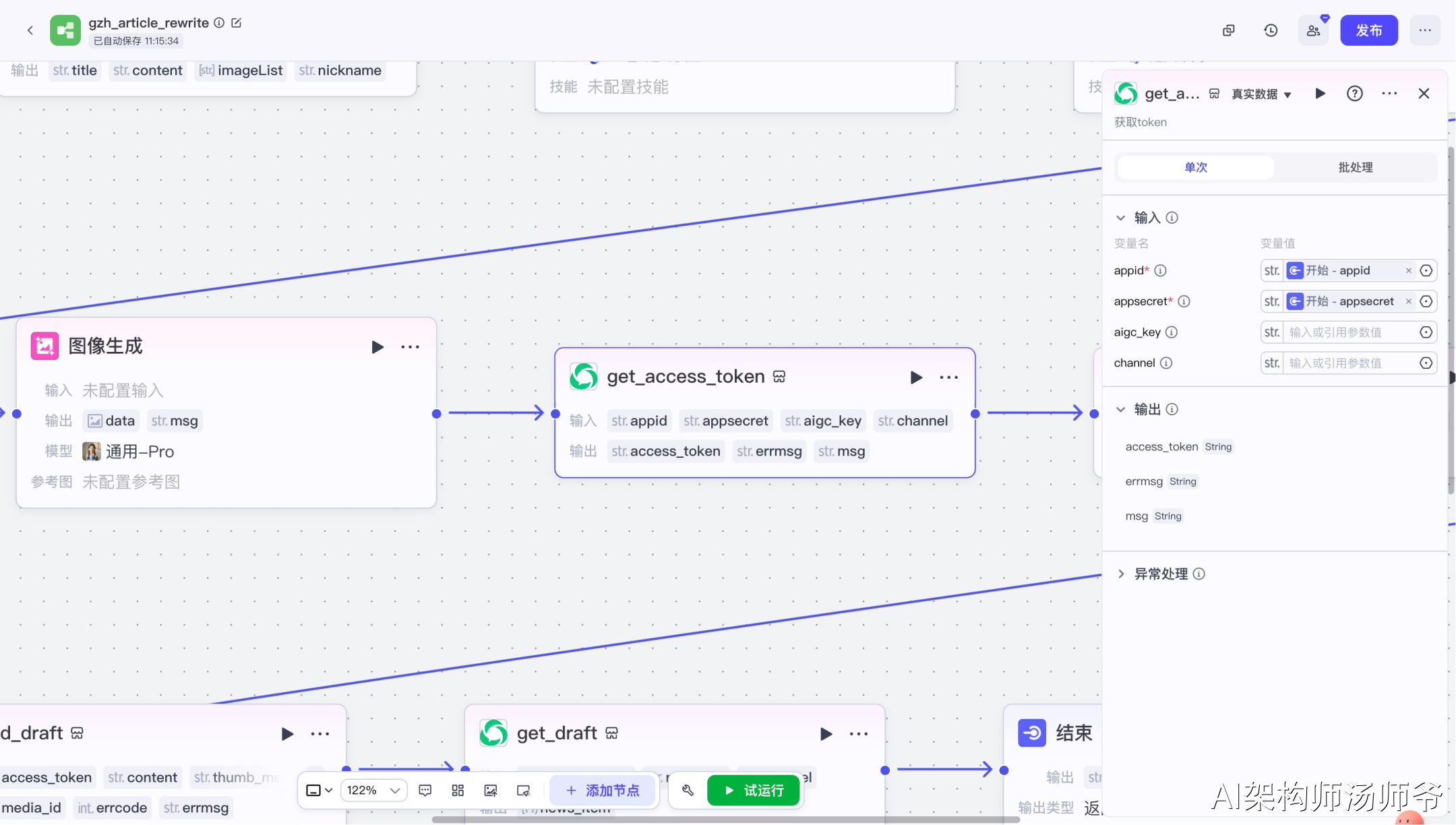Image resolution: width=1456 pixels, height=825 pixels.
Task: Open the 真实数据 dropdown
Action: pos(1261,94)
